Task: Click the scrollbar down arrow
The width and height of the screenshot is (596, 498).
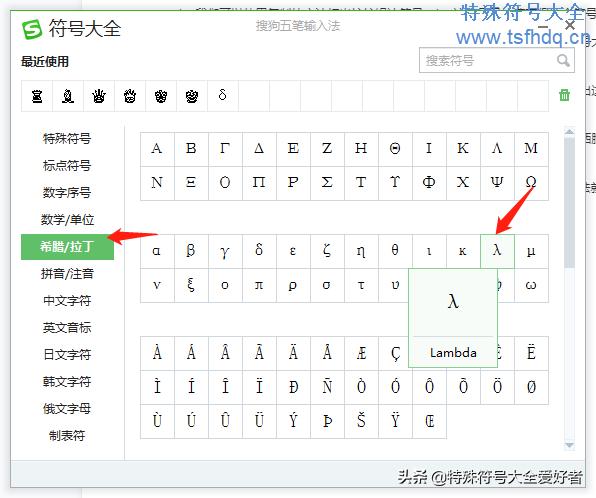Action: (x=569, y=445)
